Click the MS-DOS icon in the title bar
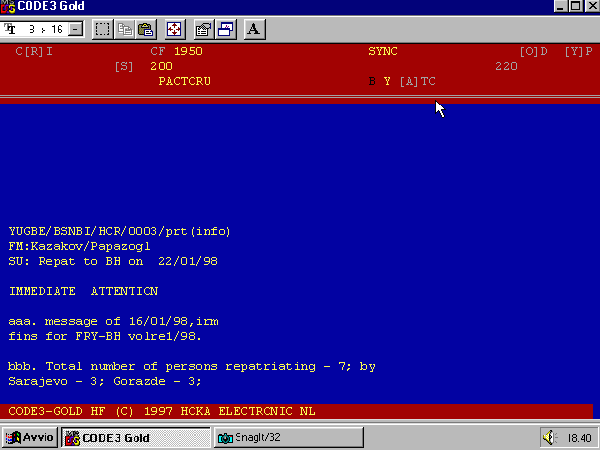The width and height of the screenshot is (600, 450). click(9, 7)
